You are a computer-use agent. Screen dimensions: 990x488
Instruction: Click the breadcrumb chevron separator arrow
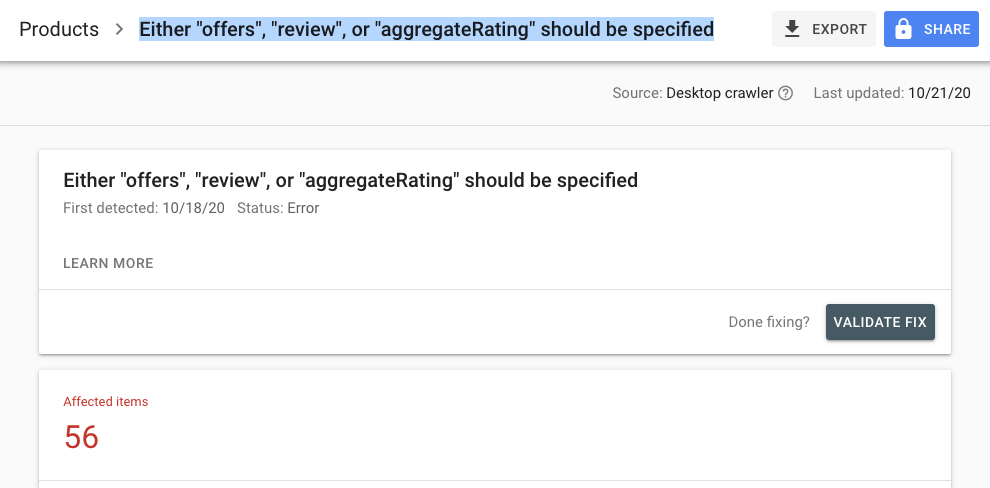click(119, 29)
